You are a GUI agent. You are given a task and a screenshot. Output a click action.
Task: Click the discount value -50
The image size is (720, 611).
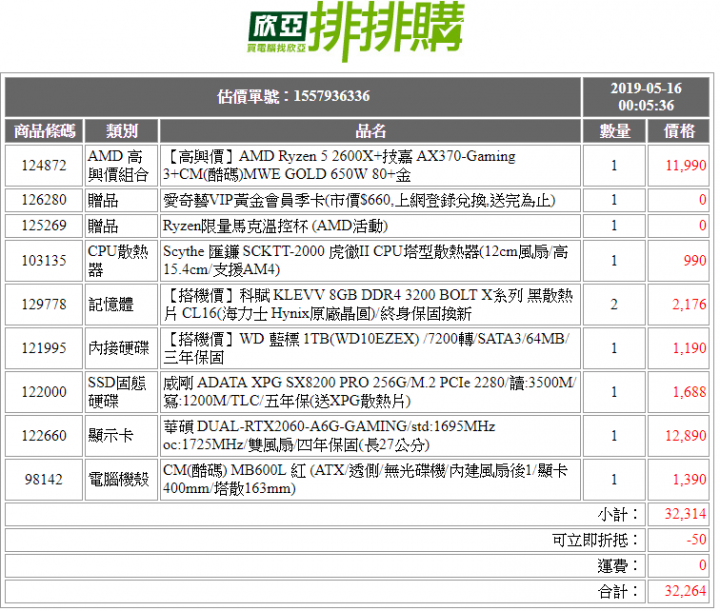pos(696,540)
